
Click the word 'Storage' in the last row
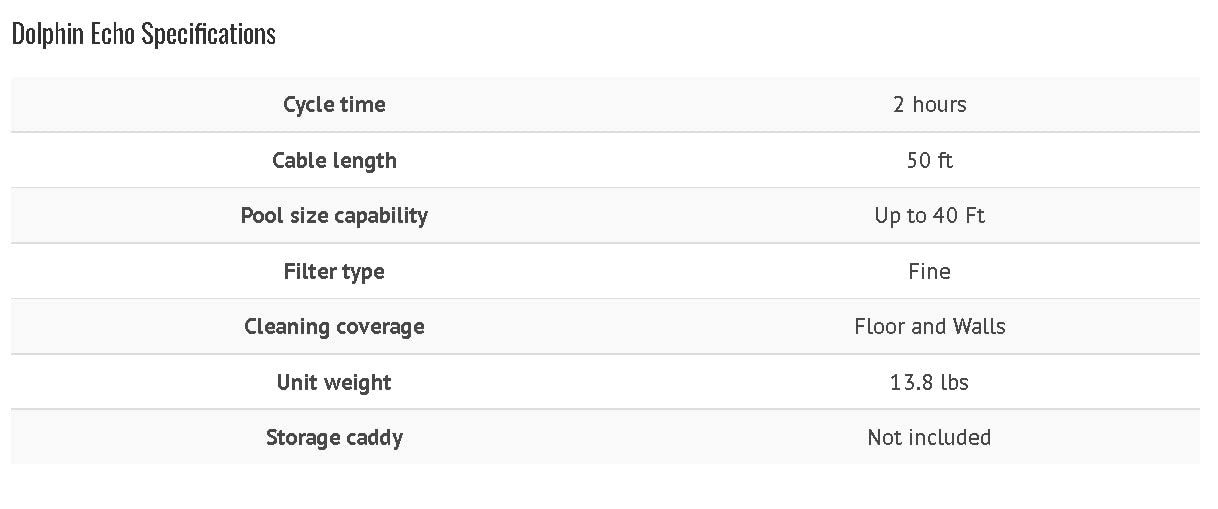pyautogui.click(x=303, y=437)
